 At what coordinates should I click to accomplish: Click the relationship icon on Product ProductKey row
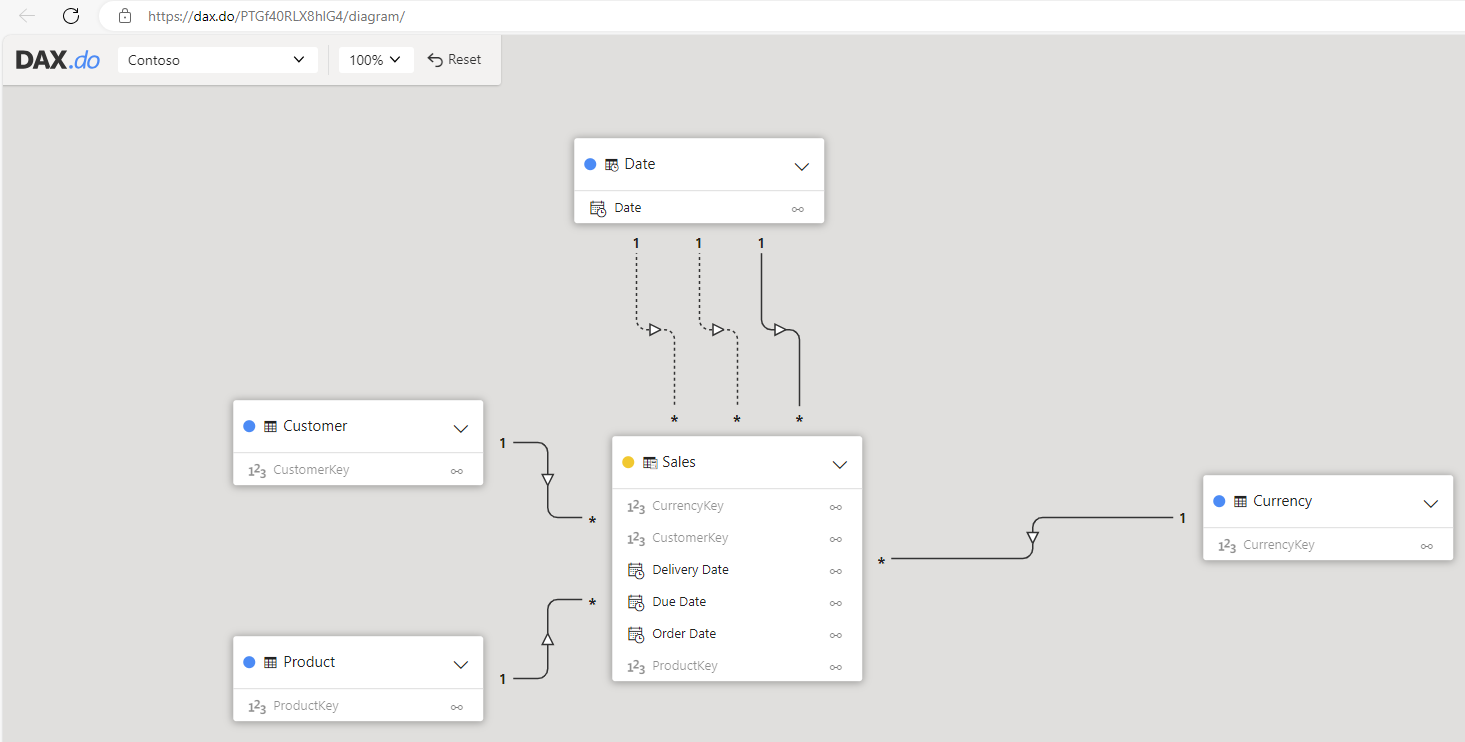tap(456, 707)
